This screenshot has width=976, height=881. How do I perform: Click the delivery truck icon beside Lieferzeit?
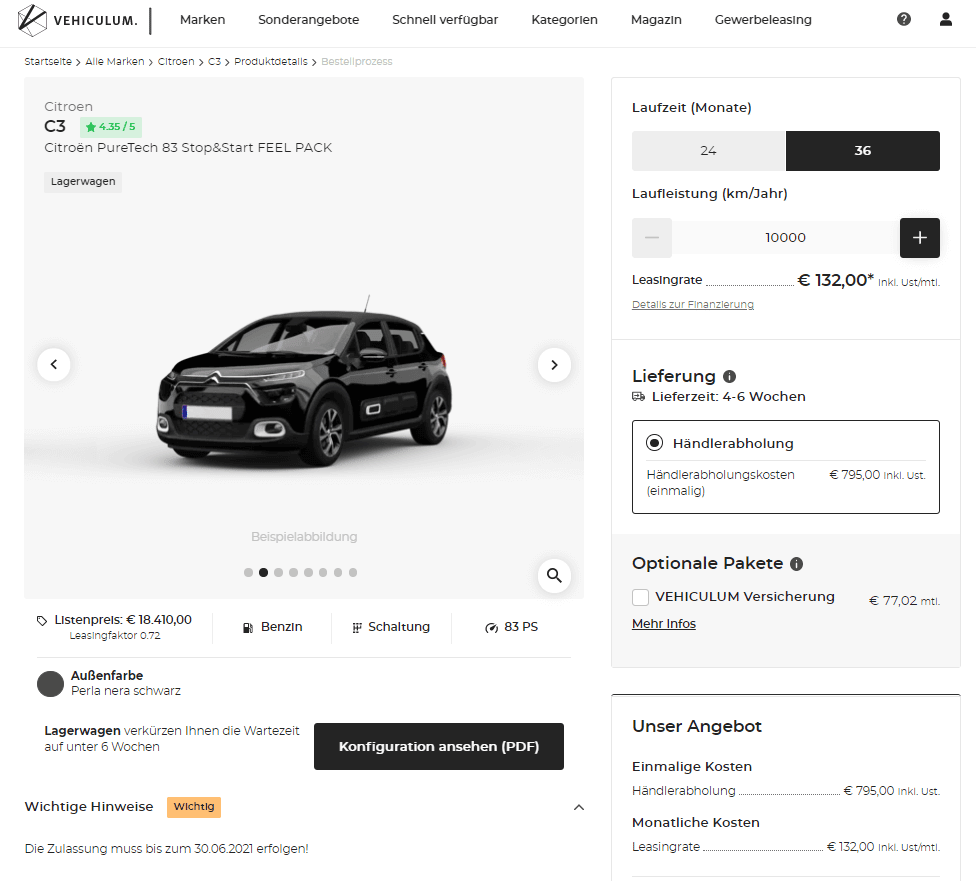pyautogui.click(x=638, y=397)
